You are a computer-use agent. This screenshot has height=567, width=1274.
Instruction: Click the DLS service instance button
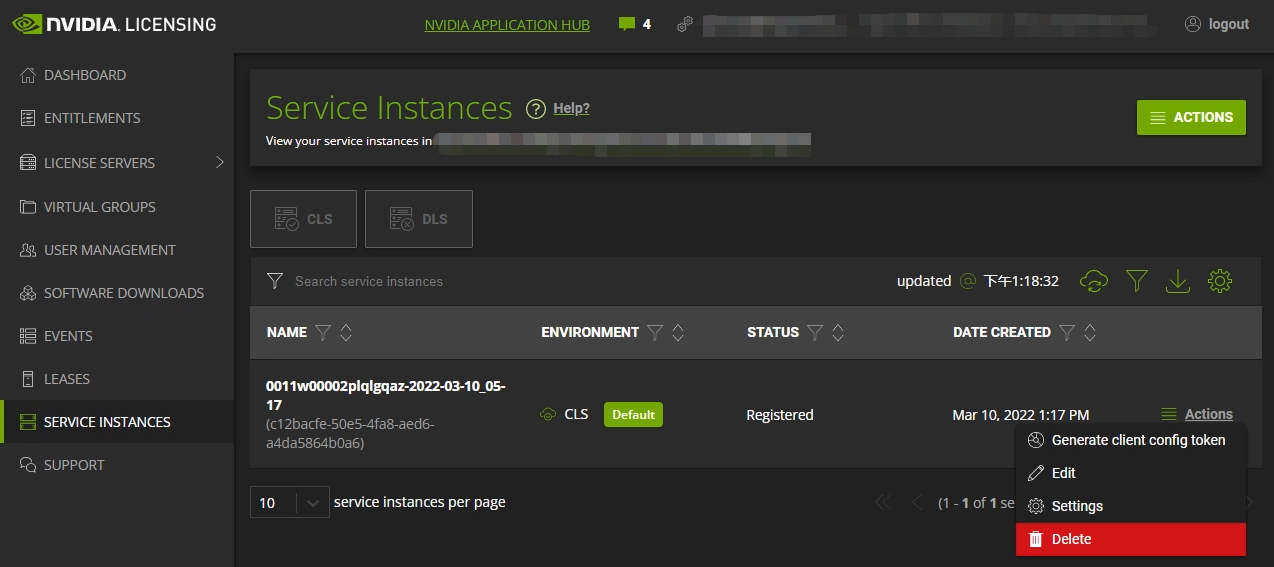419,219
